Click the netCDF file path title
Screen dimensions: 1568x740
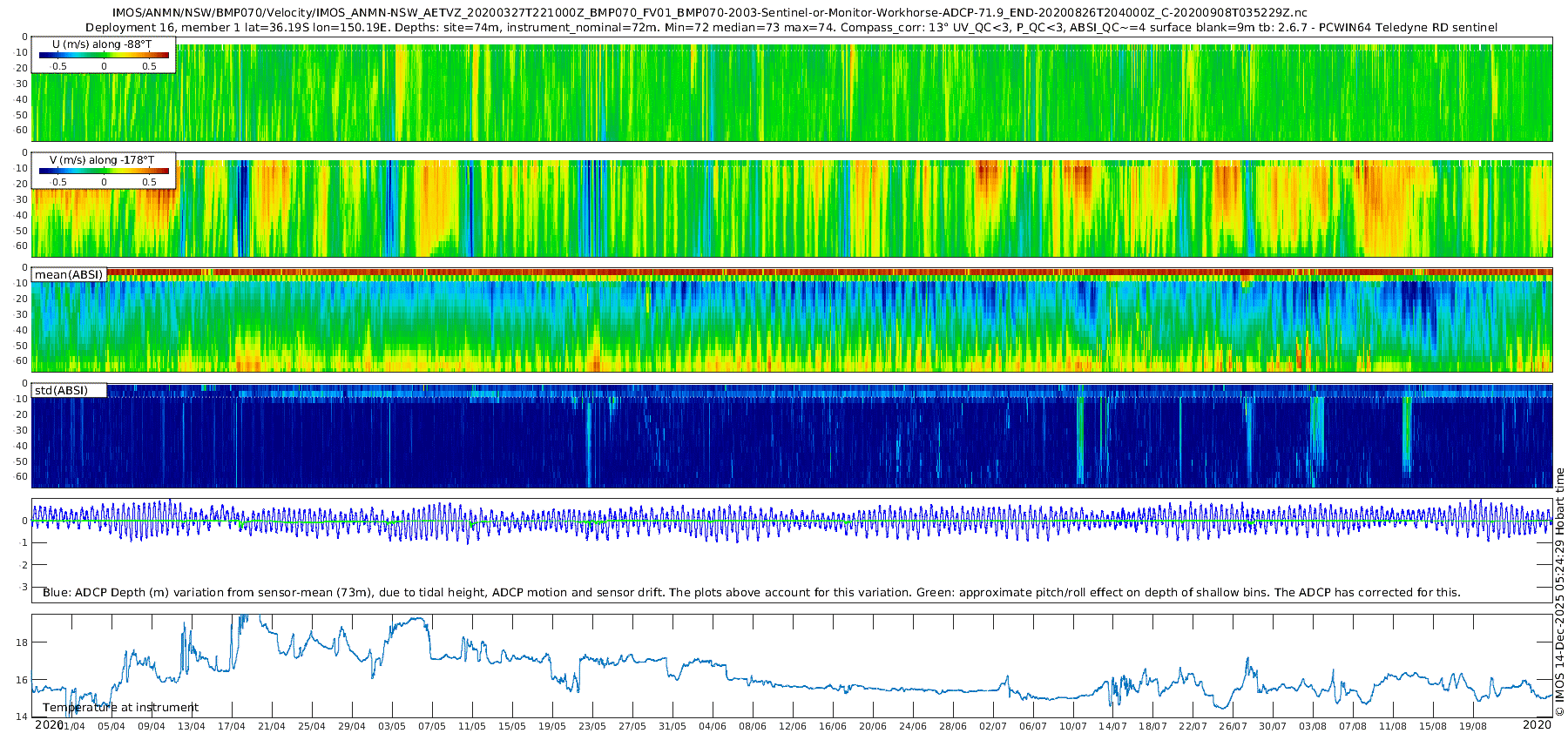[709, 13]
